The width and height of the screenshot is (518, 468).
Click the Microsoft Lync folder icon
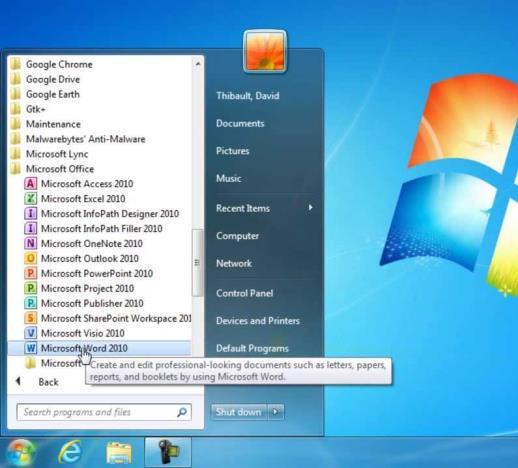click(15, 154)
